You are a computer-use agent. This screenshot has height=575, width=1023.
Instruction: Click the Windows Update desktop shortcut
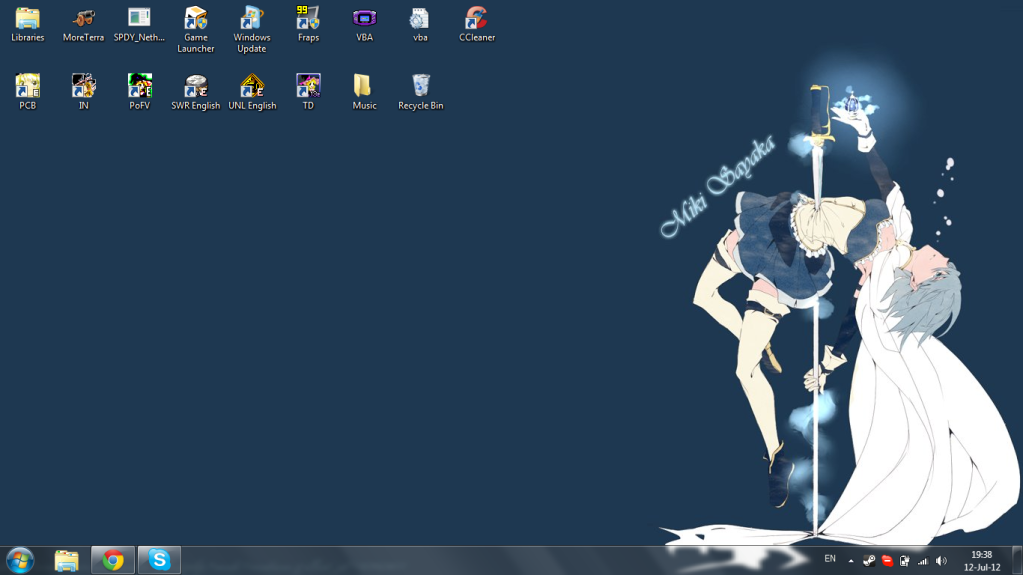click(252, 20)
